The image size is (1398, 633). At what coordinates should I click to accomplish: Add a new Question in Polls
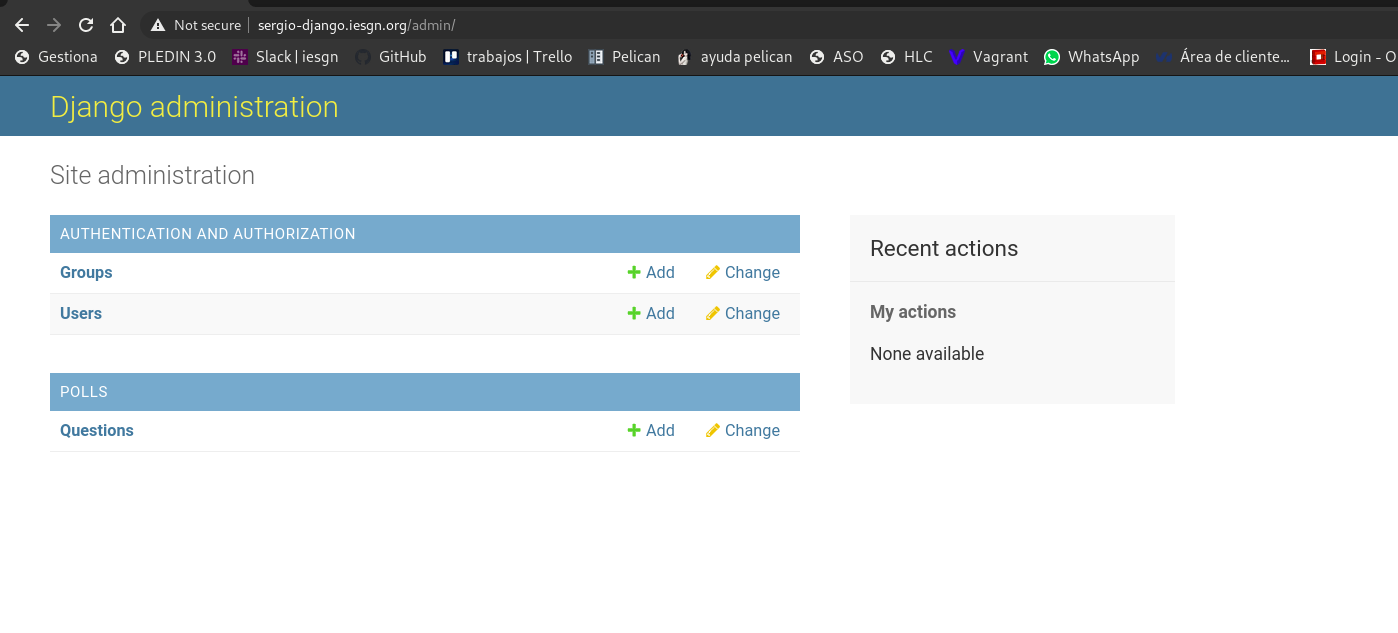[651, 431]
